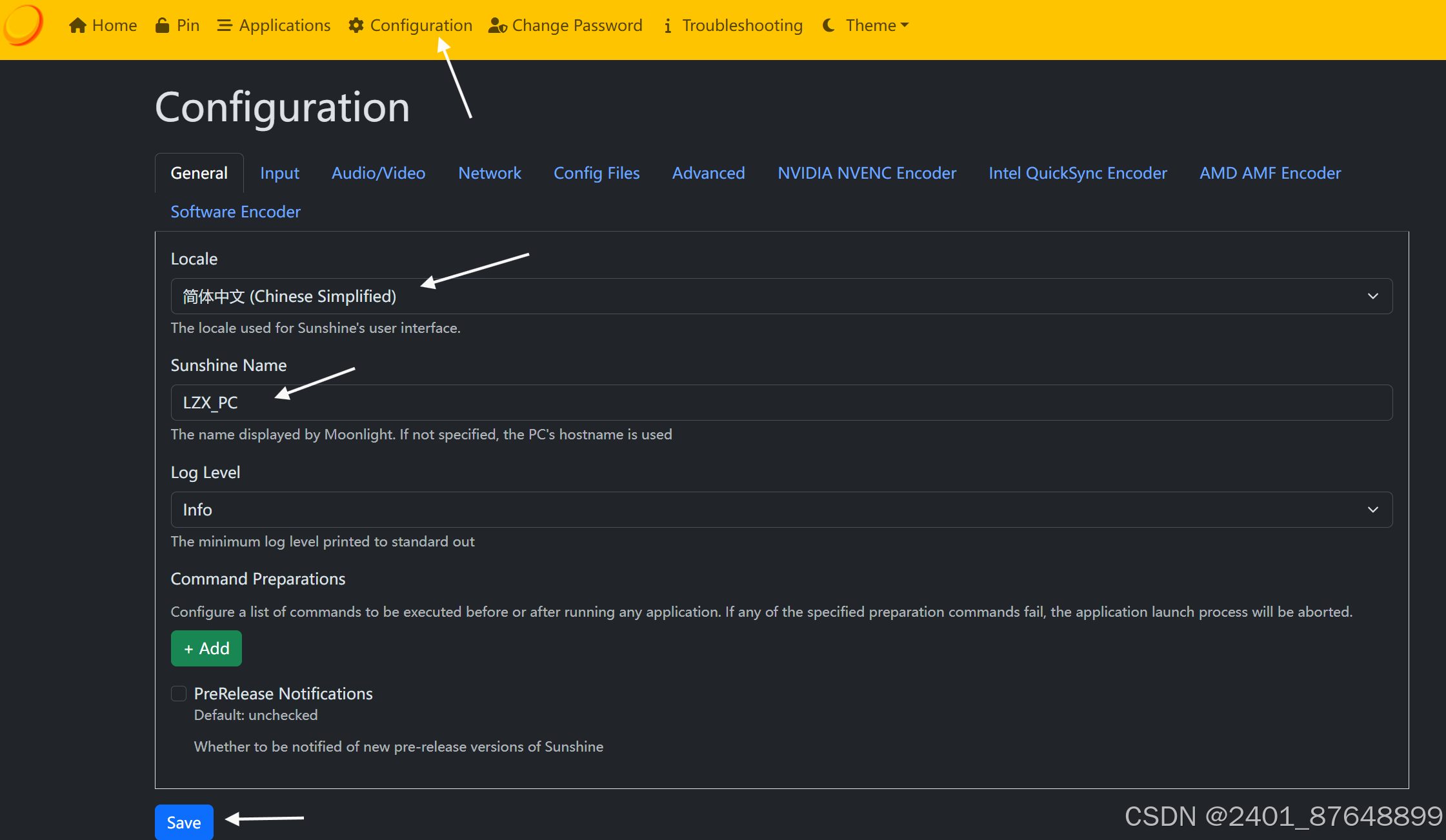Screen dimensions: 1446x840
Task: Open the Theme dropdown caret
Action: pyautogui.click(x=905, y=25)
